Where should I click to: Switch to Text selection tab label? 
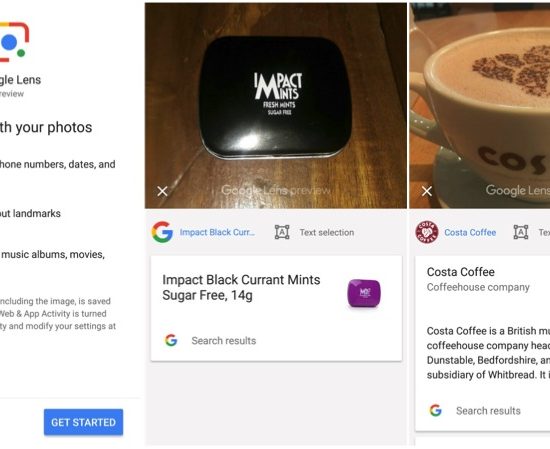pyautogui.click(x=327, y=232)
